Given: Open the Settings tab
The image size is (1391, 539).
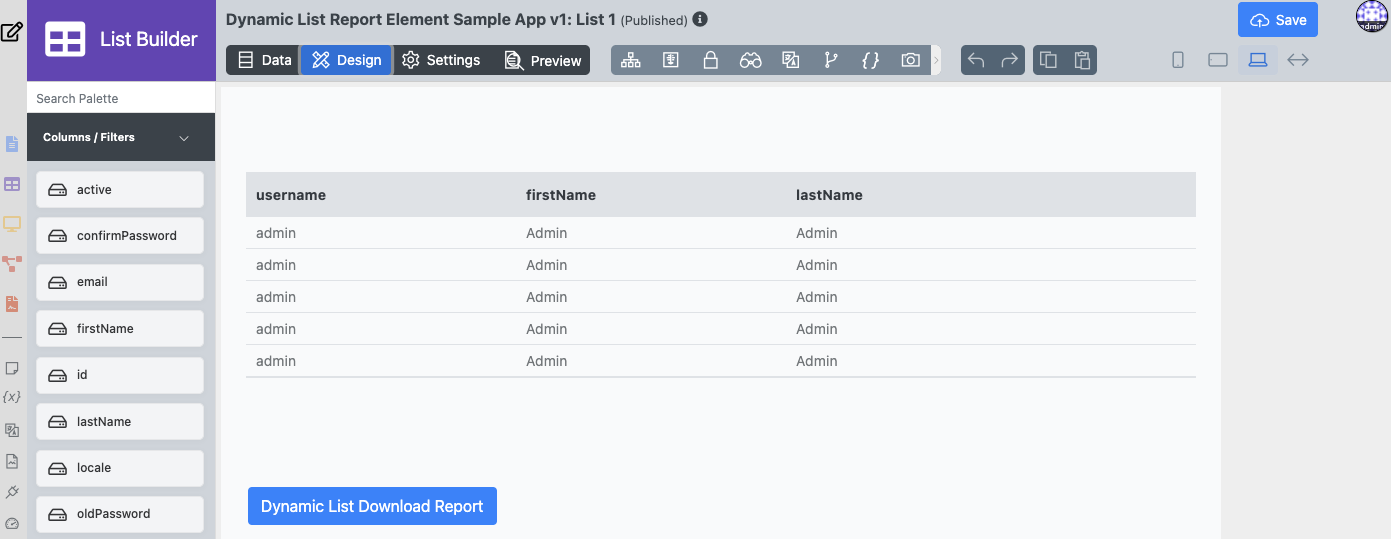Looking at the screenshot, I should (441, 60).
